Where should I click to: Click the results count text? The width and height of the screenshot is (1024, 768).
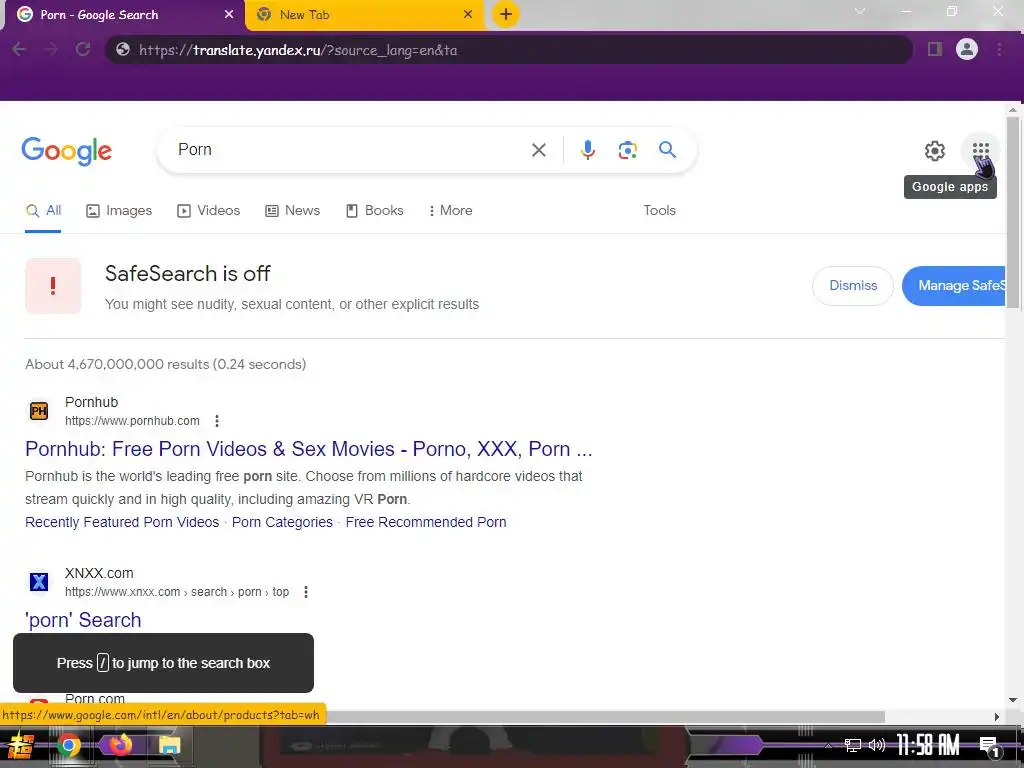click(x=165, y=364)
